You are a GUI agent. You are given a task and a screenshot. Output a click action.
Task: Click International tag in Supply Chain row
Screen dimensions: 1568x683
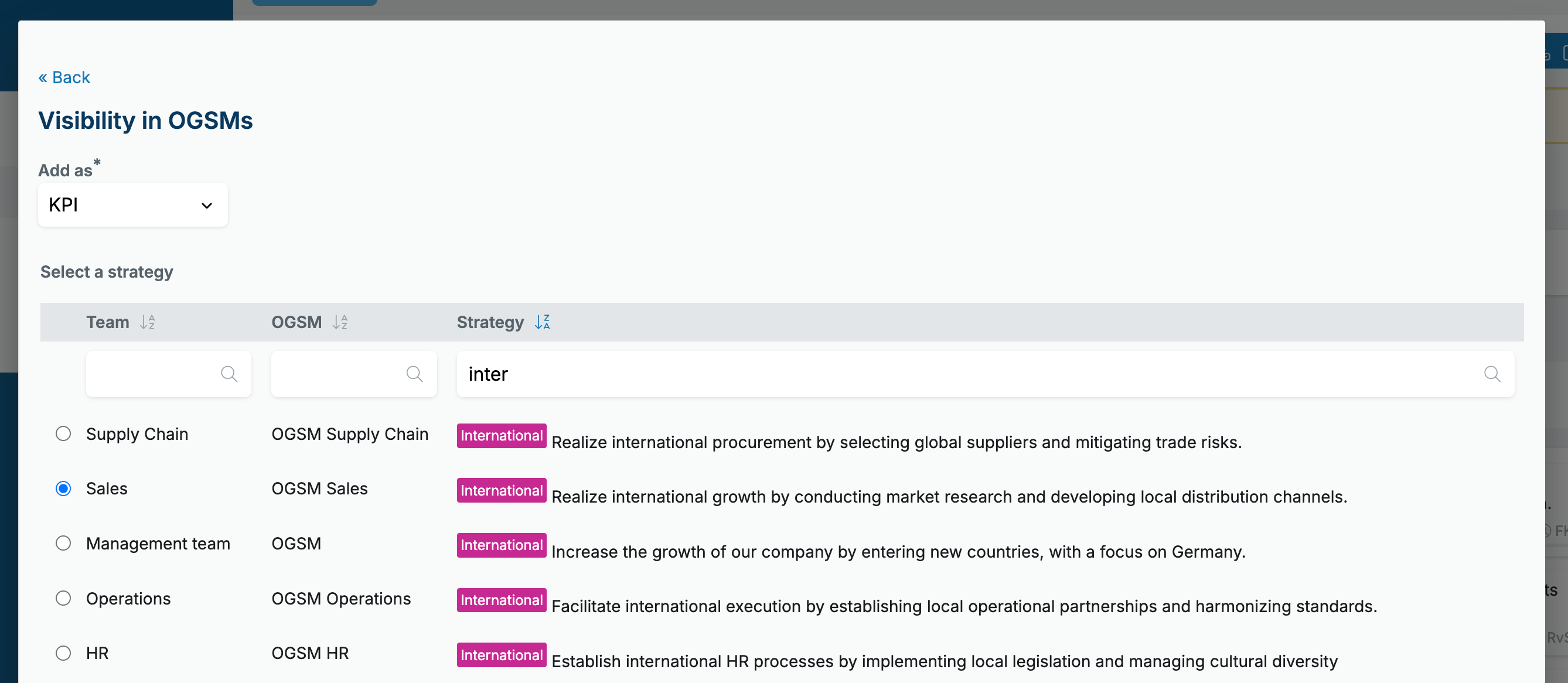[x=502, y=436]
